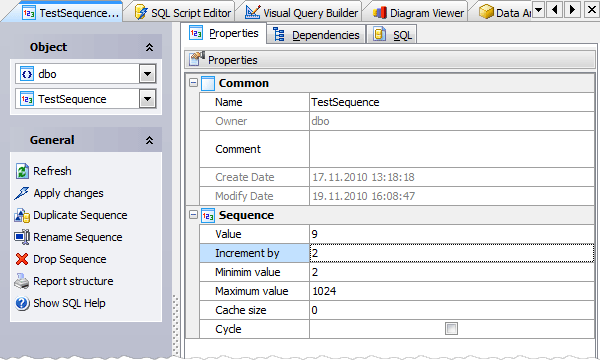Show the tab list dropdown arrow
Viewport: 600px width, 363px height.
pos(538,10)
